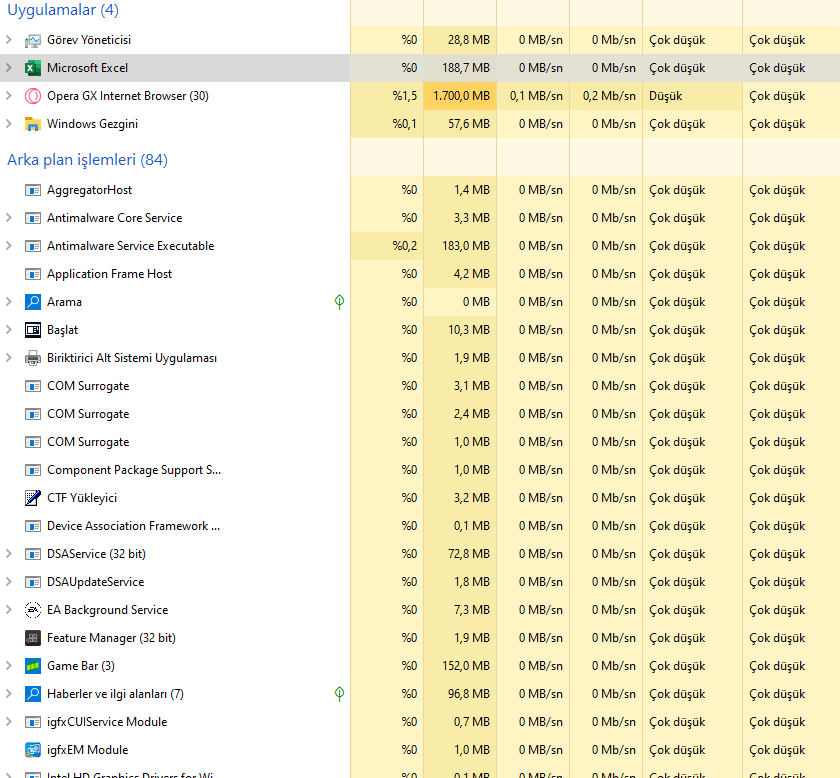This screenshot has width=840, height=778.
Task: Select the igfxEM Module process name
Action: tap(88, 750)
